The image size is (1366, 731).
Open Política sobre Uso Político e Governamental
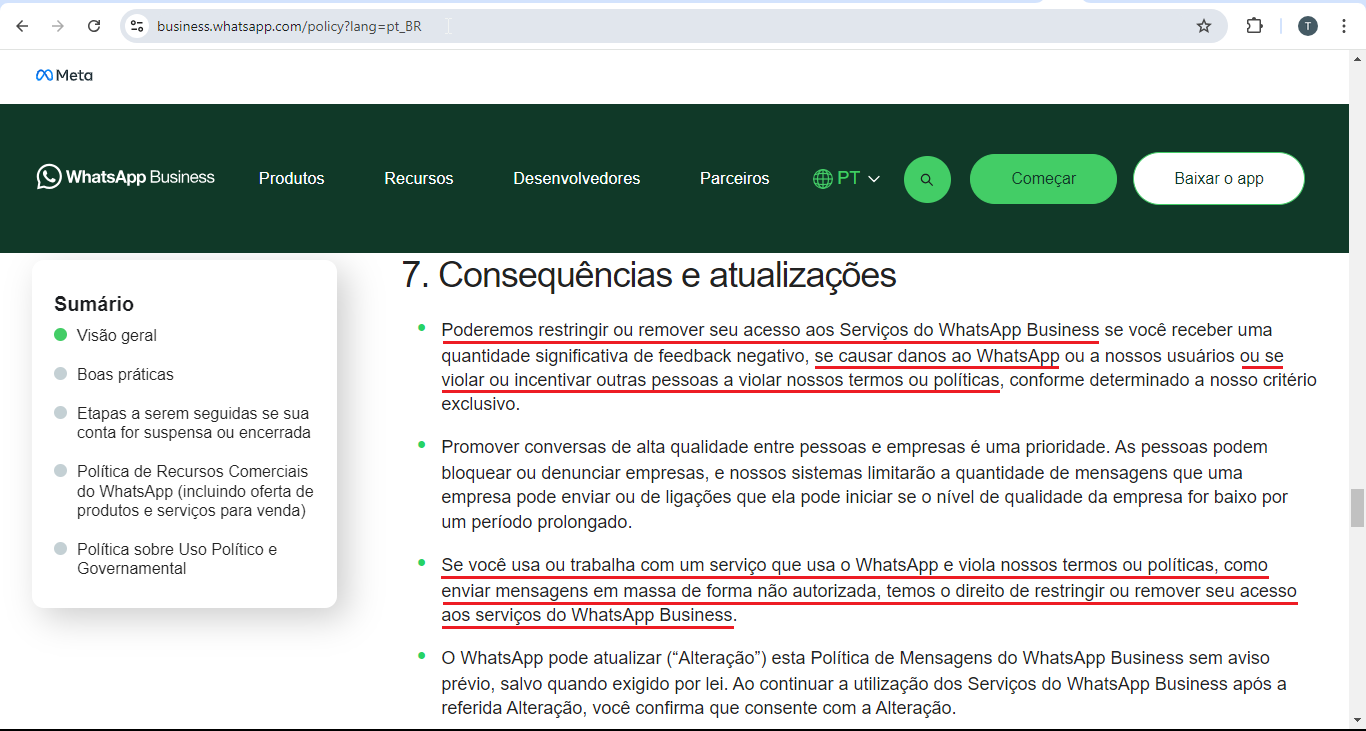(177, 559)
